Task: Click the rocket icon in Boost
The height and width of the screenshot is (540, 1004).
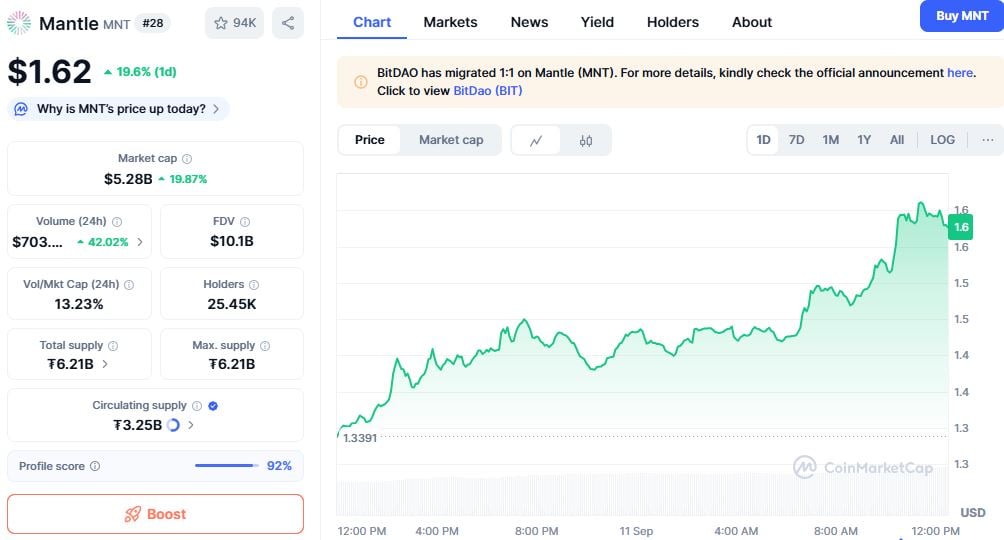Action: tap(133, 514)
